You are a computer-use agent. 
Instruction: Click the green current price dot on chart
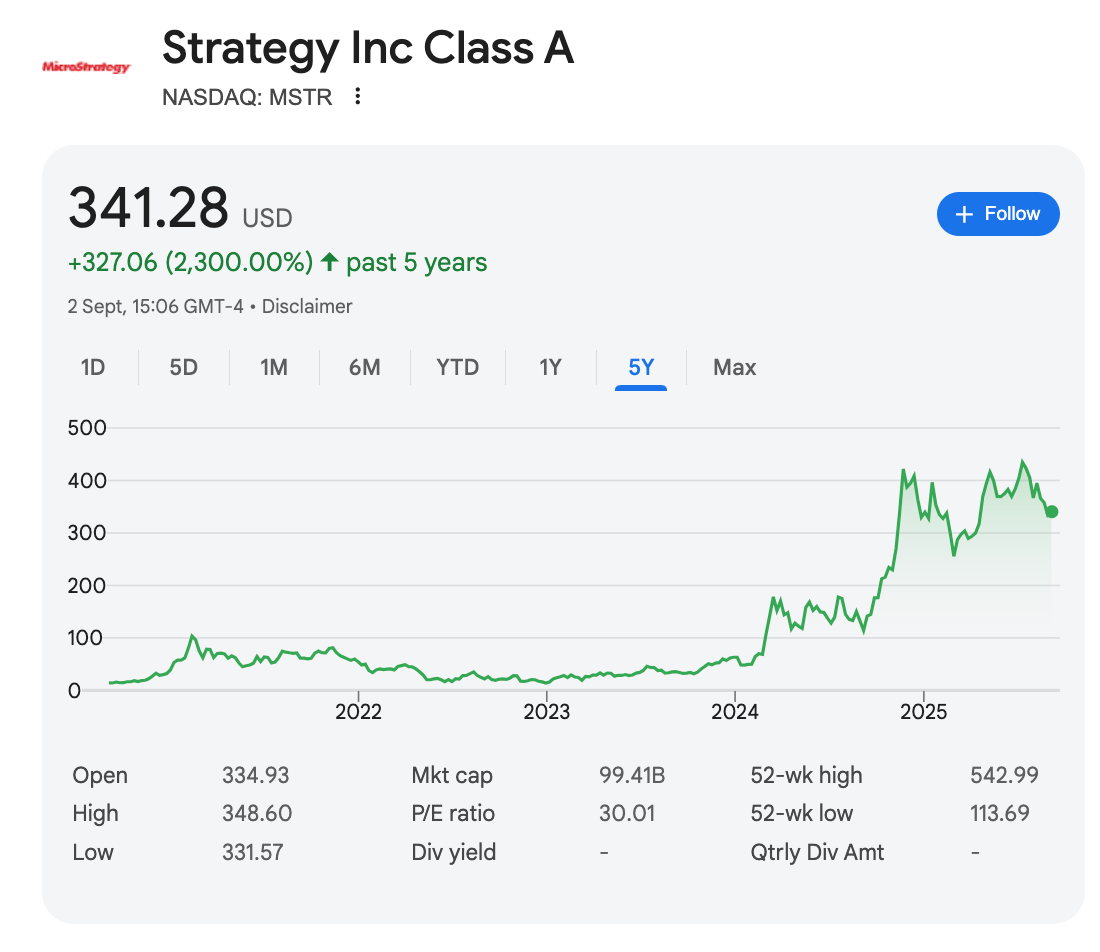[1051, 511]
